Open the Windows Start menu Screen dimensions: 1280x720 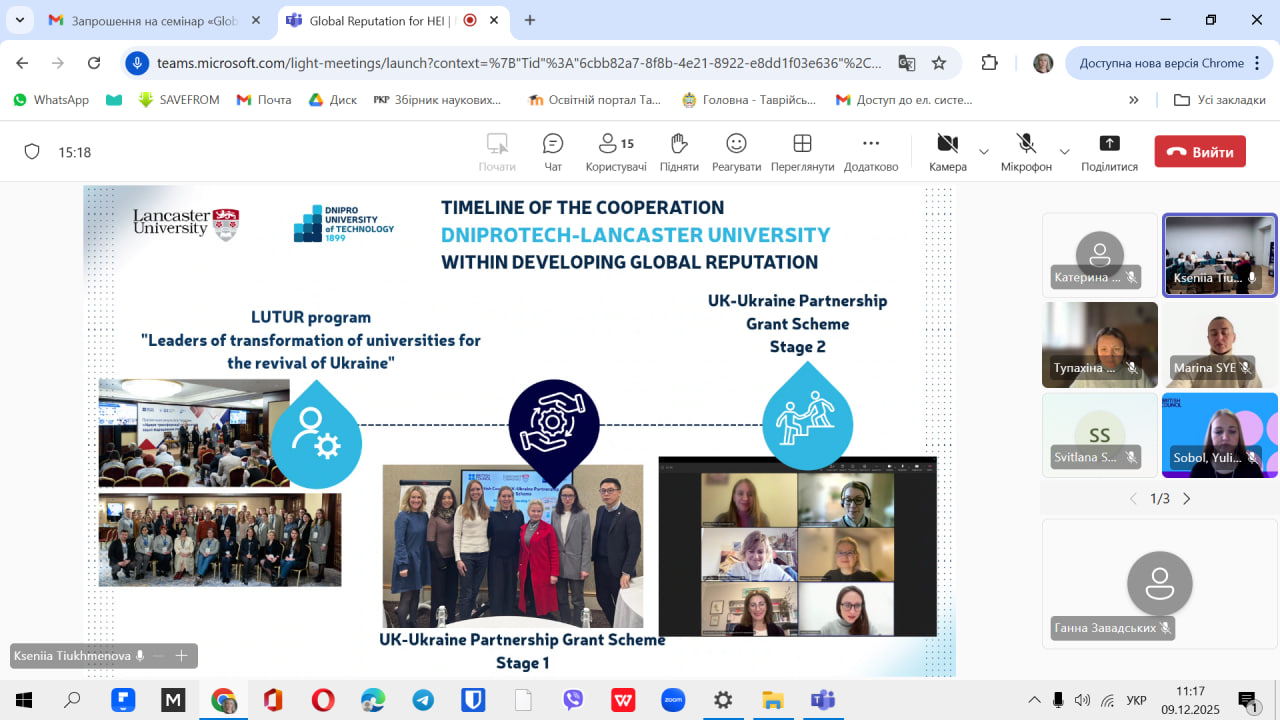coord(24,700)
